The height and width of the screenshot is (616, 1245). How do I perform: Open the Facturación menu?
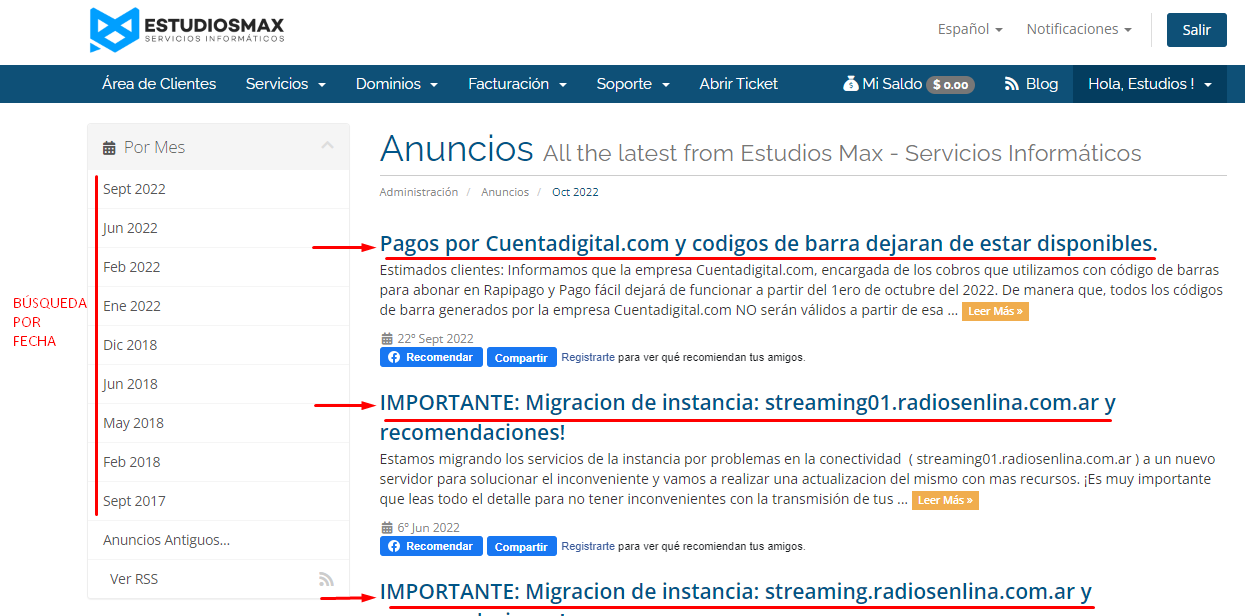tap(517, 84)
